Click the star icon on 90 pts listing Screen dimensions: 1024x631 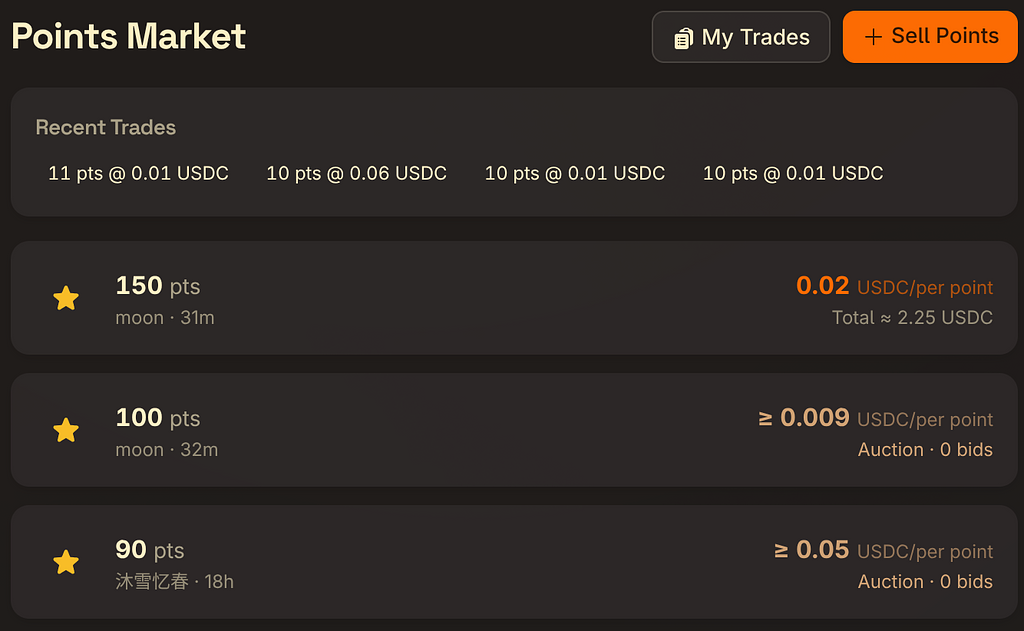66,562
